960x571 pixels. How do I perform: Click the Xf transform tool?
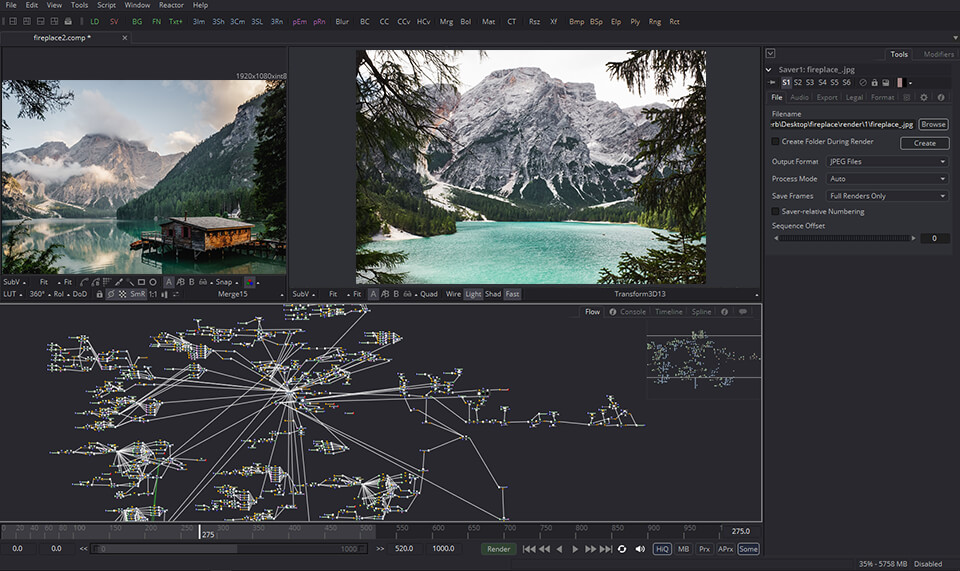tap(554, 21)
